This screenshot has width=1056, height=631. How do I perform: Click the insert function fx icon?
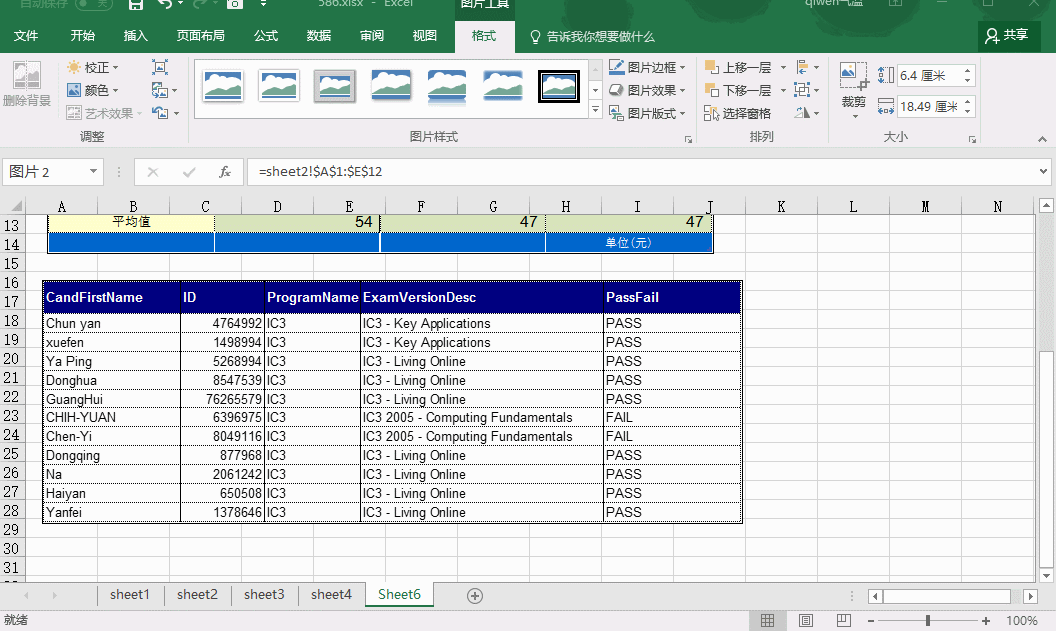point(225,172)
